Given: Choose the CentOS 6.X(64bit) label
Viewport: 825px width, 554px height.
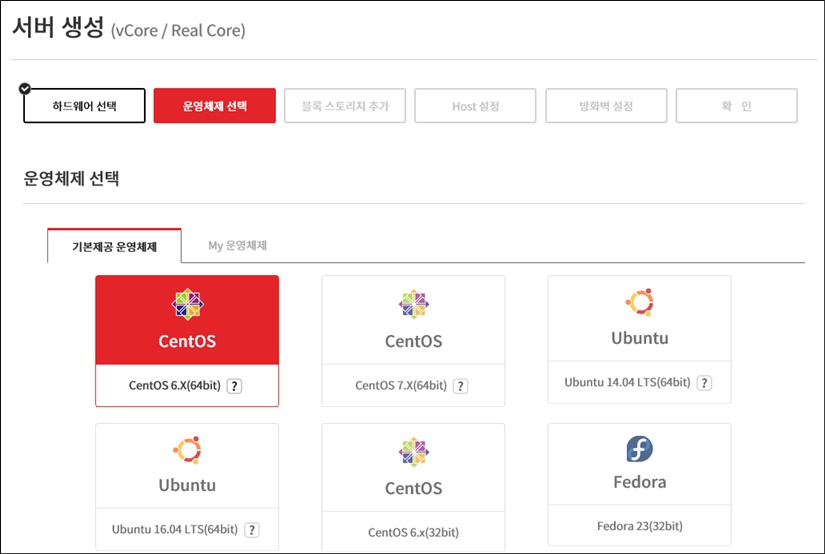Looking at the screenshot, I should tap(175, 386).
